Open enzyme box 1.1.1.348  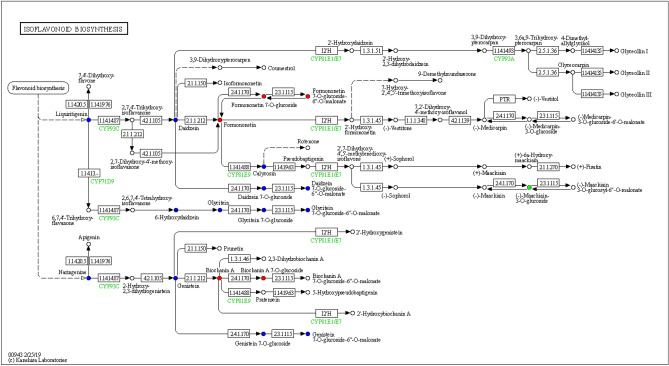pyautogui.click(x=416, y=120)
